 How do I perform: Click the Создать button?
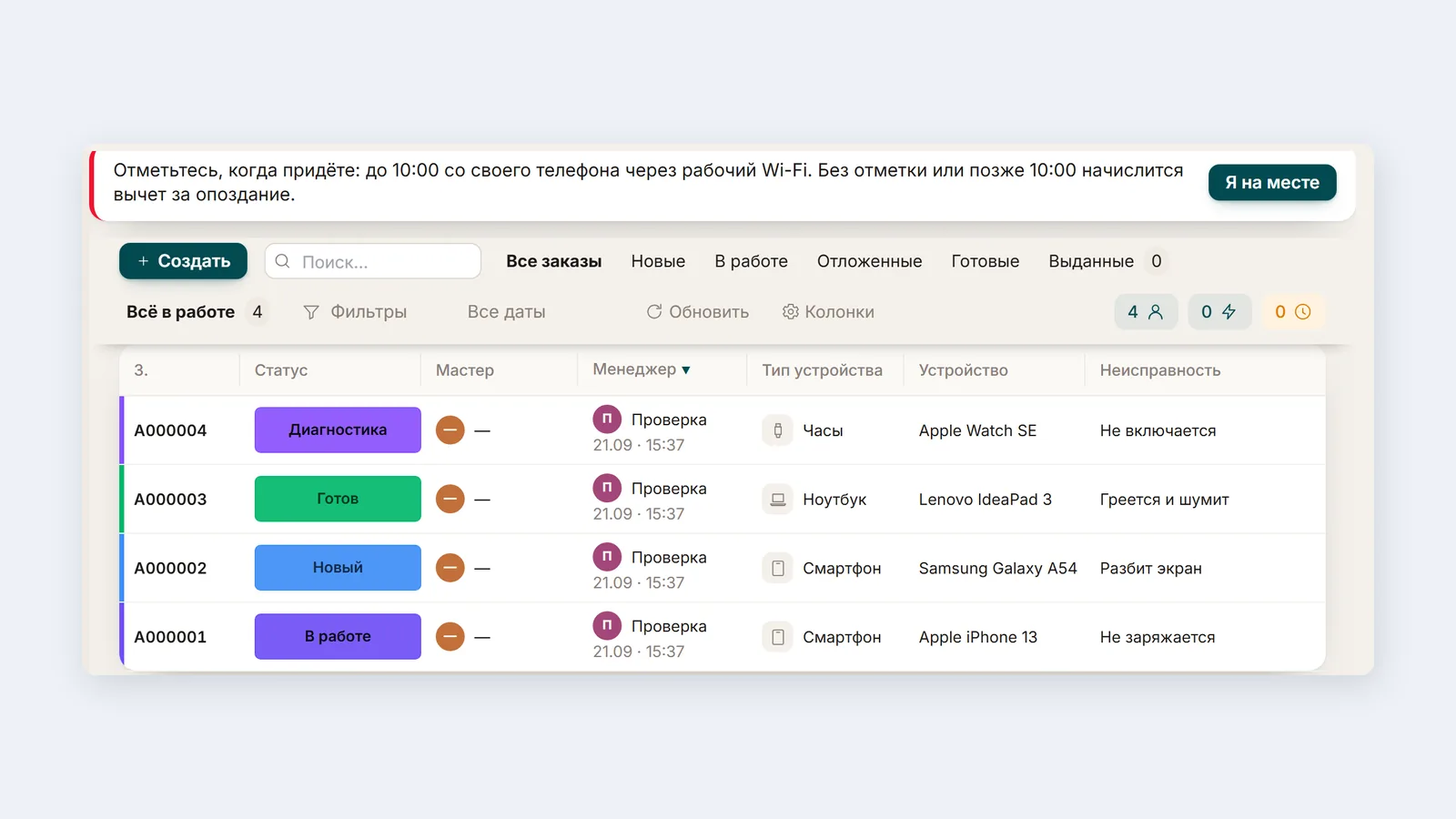point(183,261)
